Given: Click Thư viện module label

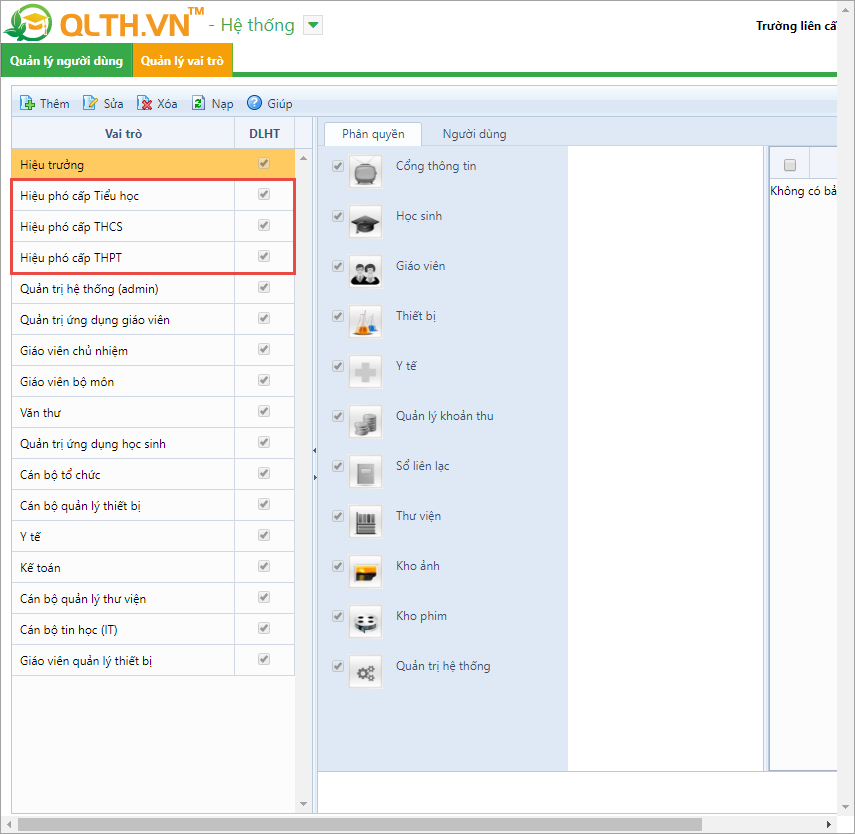Looking at the screenshot, I should [418, 516].
